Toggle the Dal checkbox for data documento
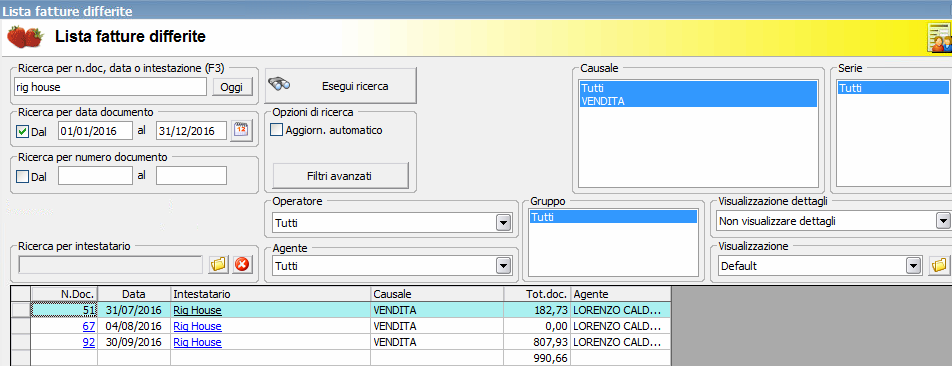This screenshot has width=952, height=366. tap(22, 131)
